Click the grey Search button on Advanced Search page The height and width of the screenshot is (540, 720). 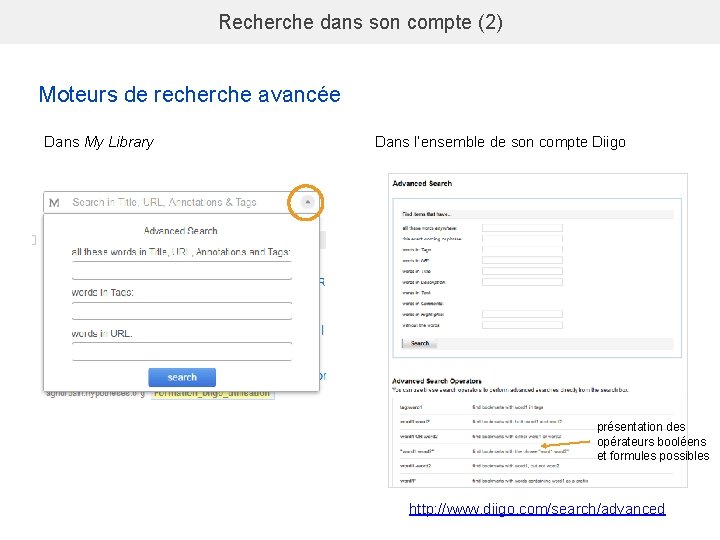click(x=419, y=343)
